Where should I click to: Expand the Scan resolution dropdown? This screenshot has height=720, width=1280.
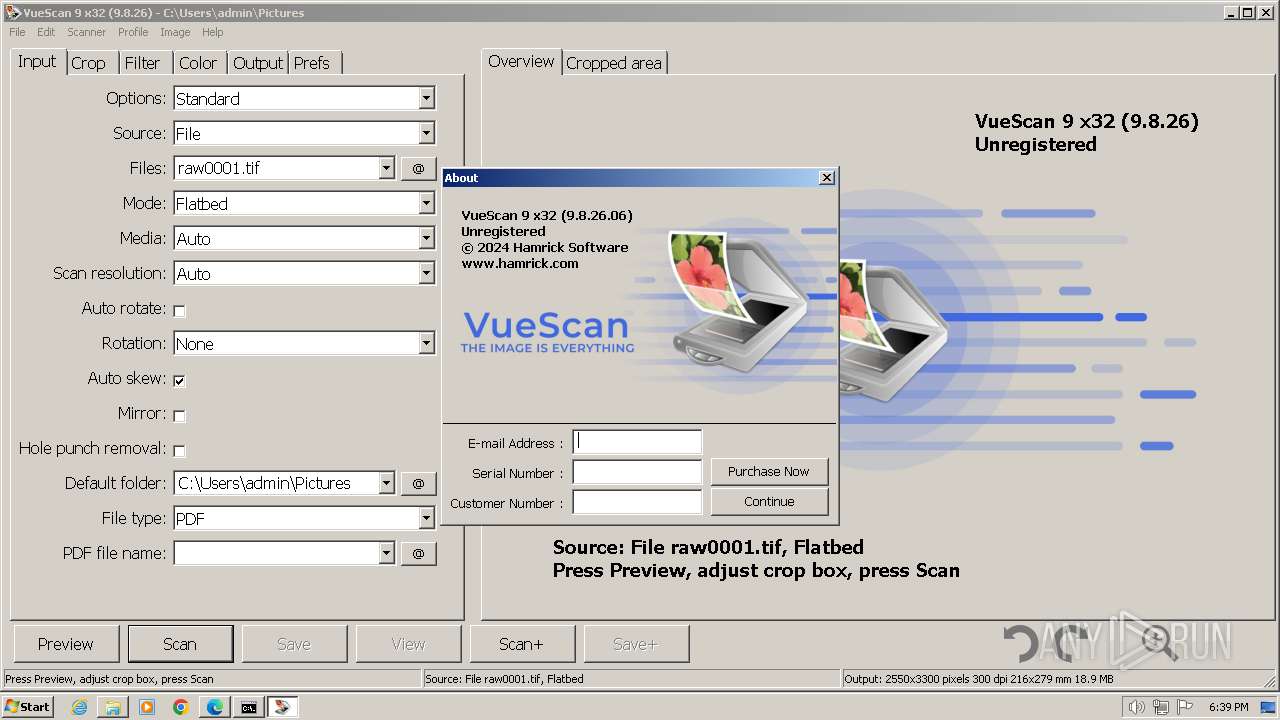coord(426,273)
